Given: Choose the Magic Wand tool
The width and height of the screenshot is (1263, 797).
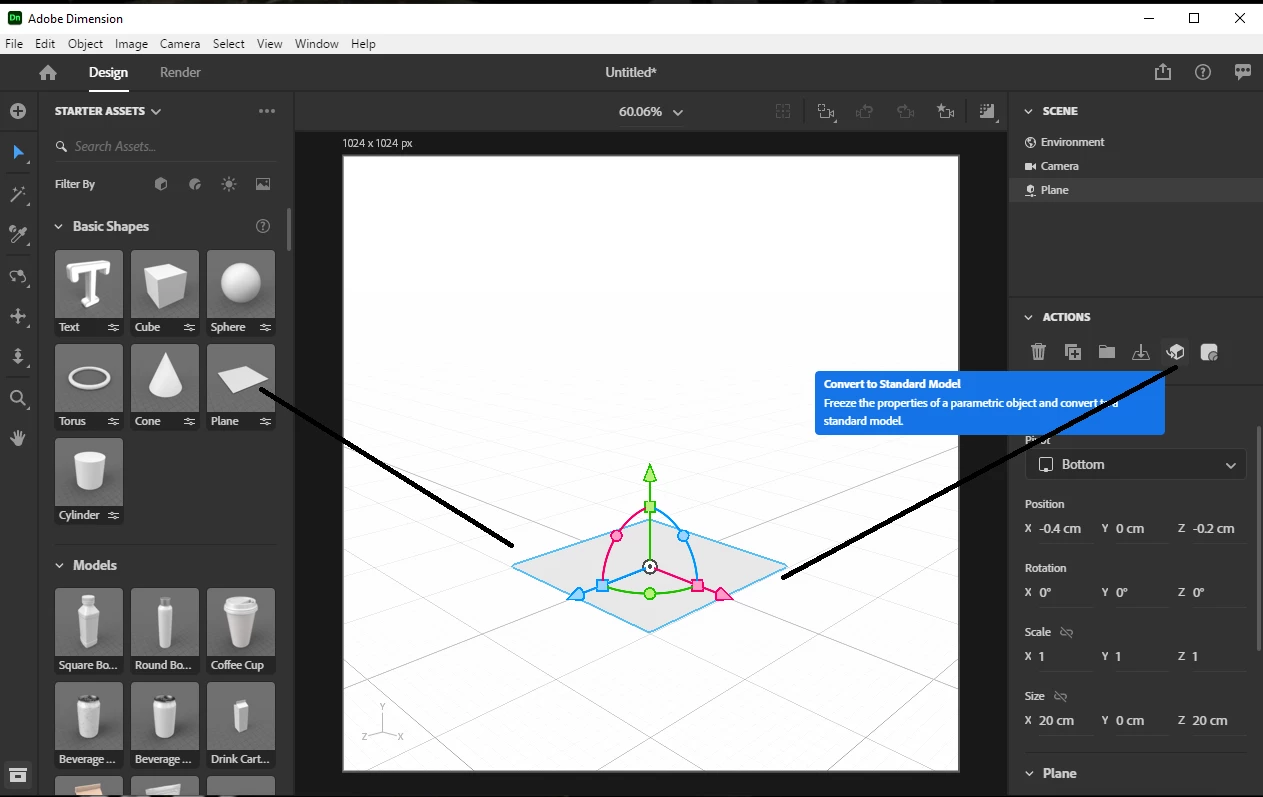Looking at the screenshot, I should point(18,194).
